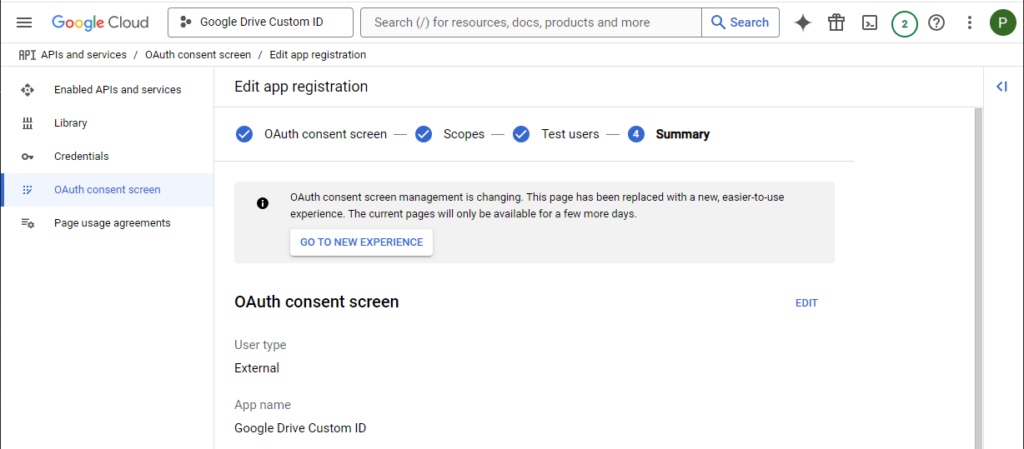Screen dimensions: 1024x449
Task: Focus the resources search field
Action: [531, 22]
